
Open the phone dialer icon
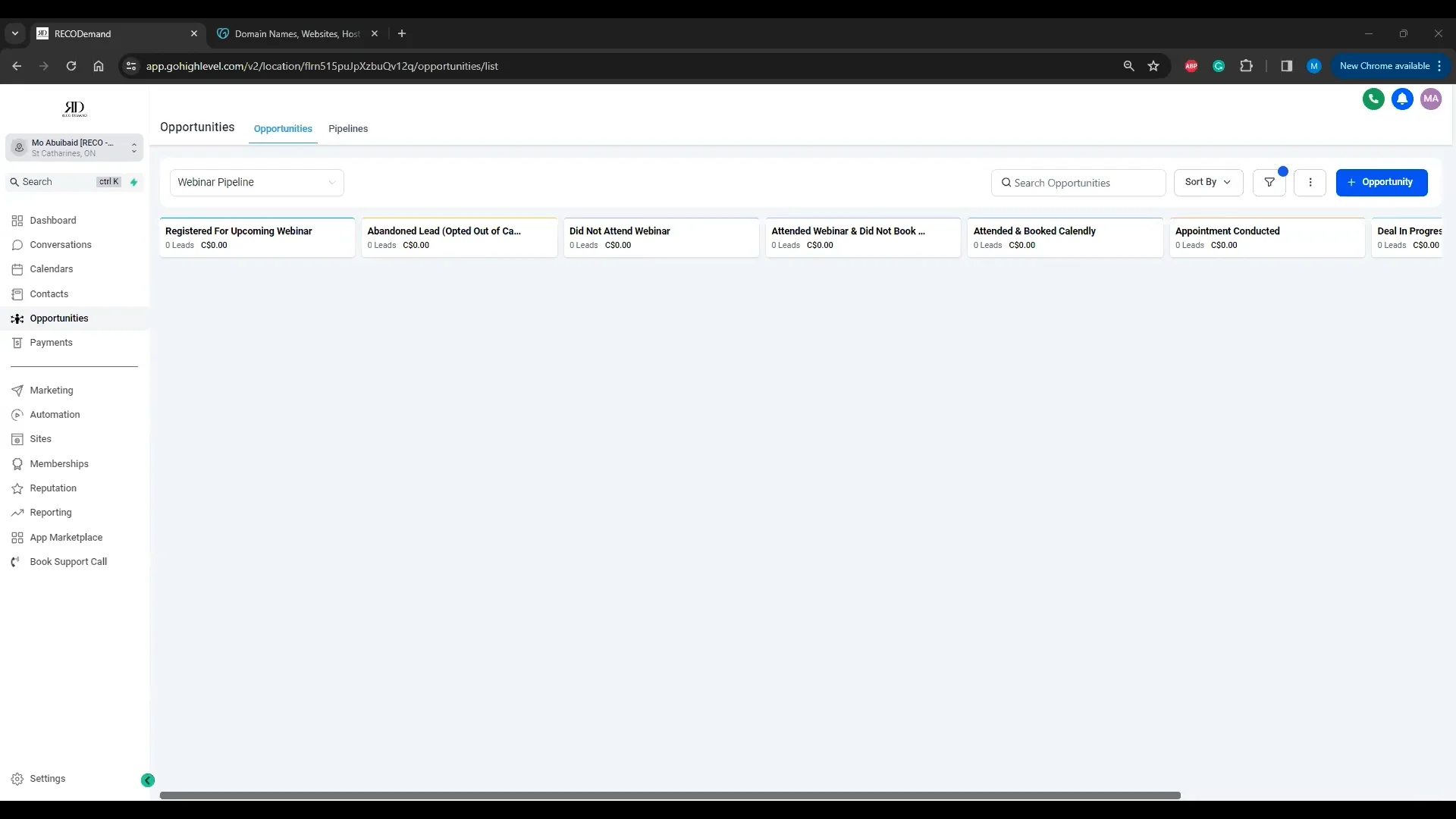pyautogui.click(x=1374, y=99)
